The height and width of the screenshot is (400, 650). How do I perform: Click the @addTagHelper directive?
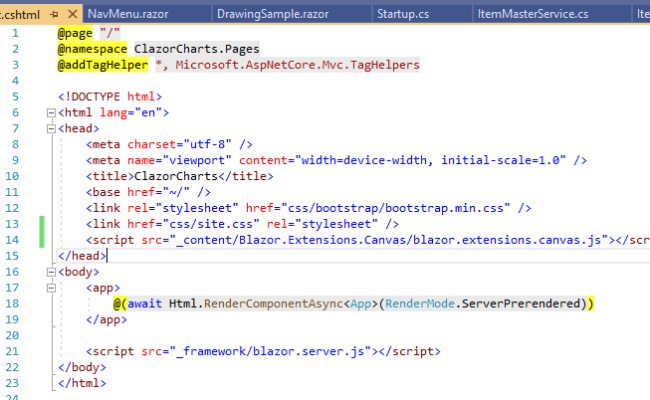pos(103,65)
